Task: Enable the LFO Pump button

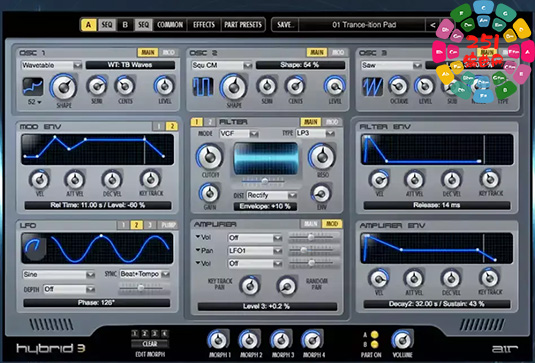Action: click(168, 225)
